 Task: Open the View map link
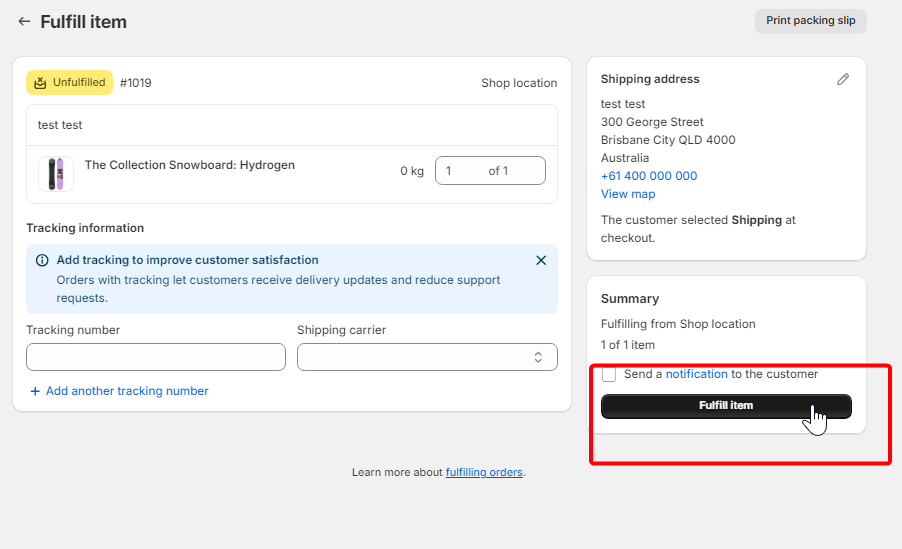tap(628, 194)
